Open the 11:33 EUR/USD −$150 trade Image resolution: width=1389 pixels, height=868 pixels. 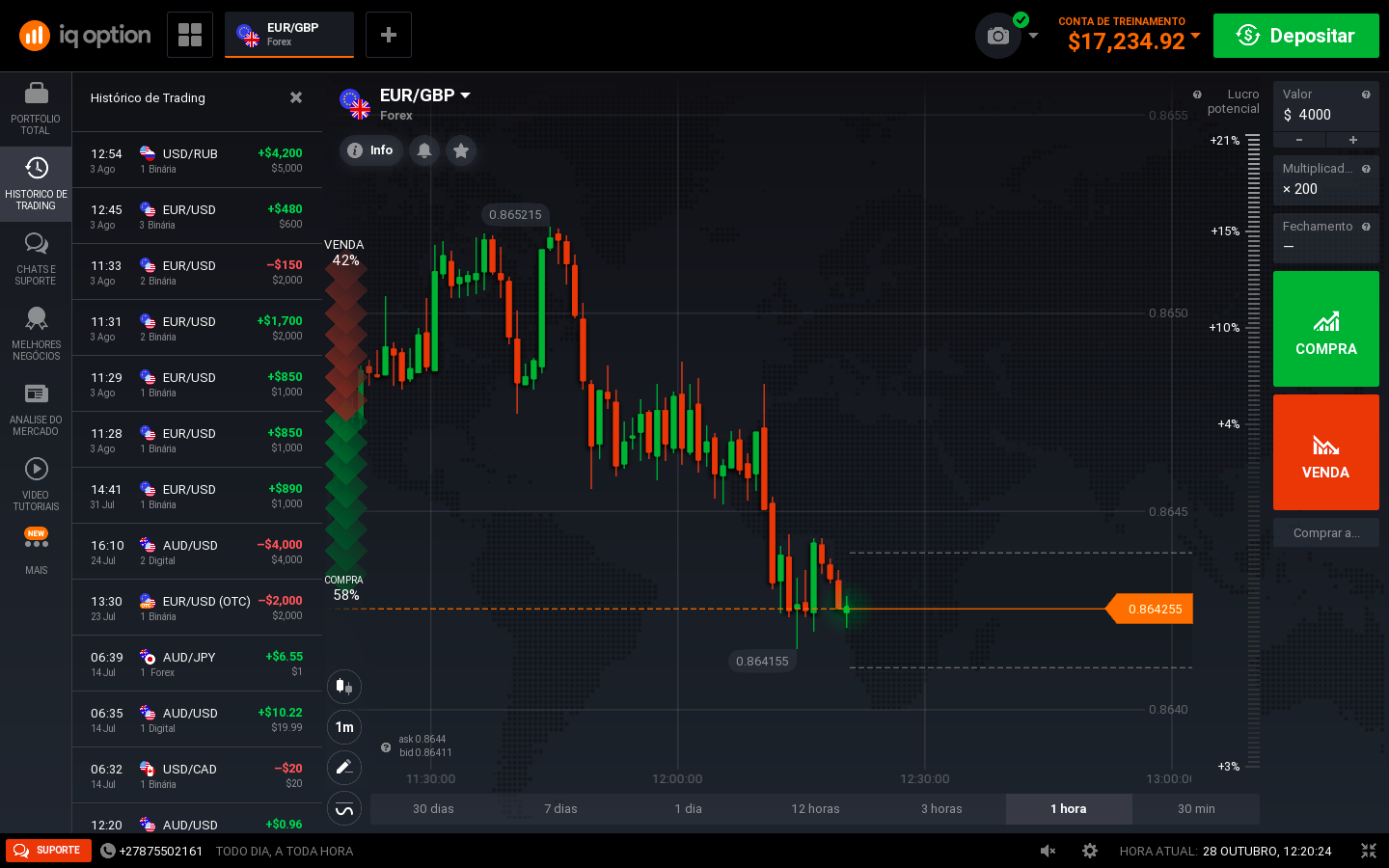click(x=197, y=272)
